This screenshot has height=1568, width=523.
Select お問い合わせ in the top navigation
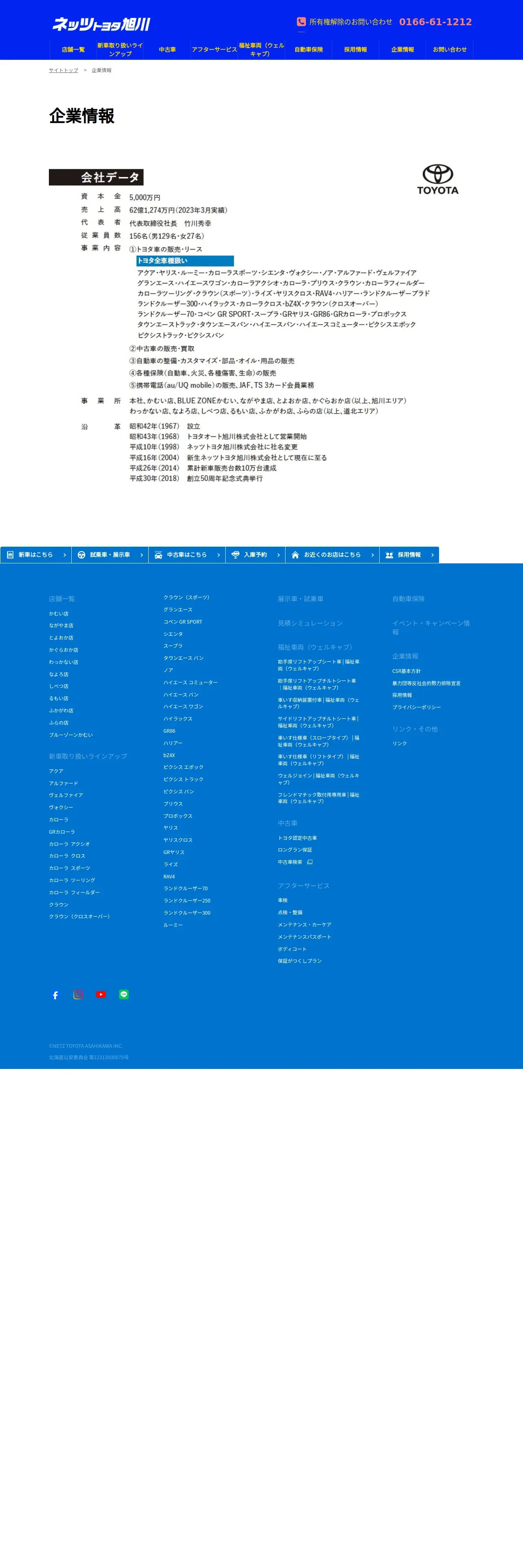[450, 49]
